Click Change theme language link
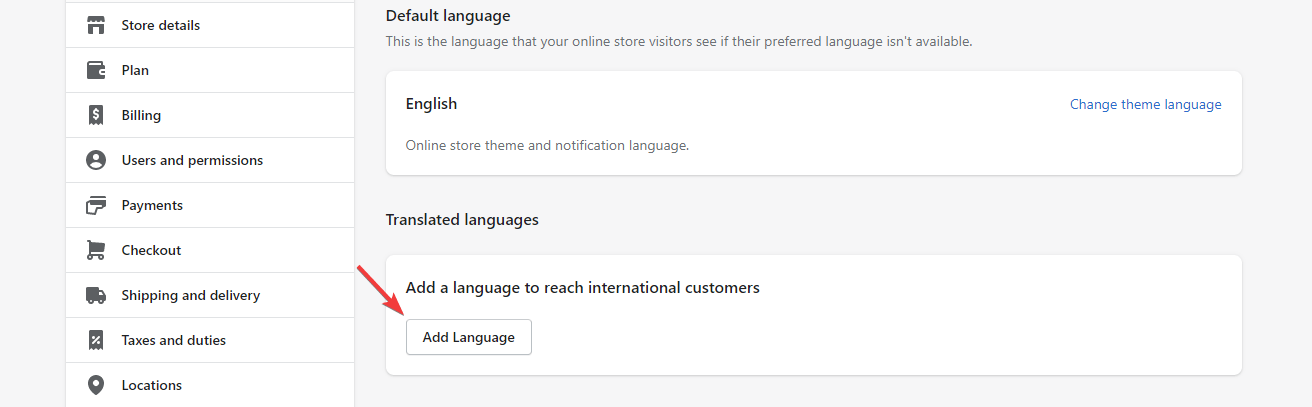 coord(1146,104)
